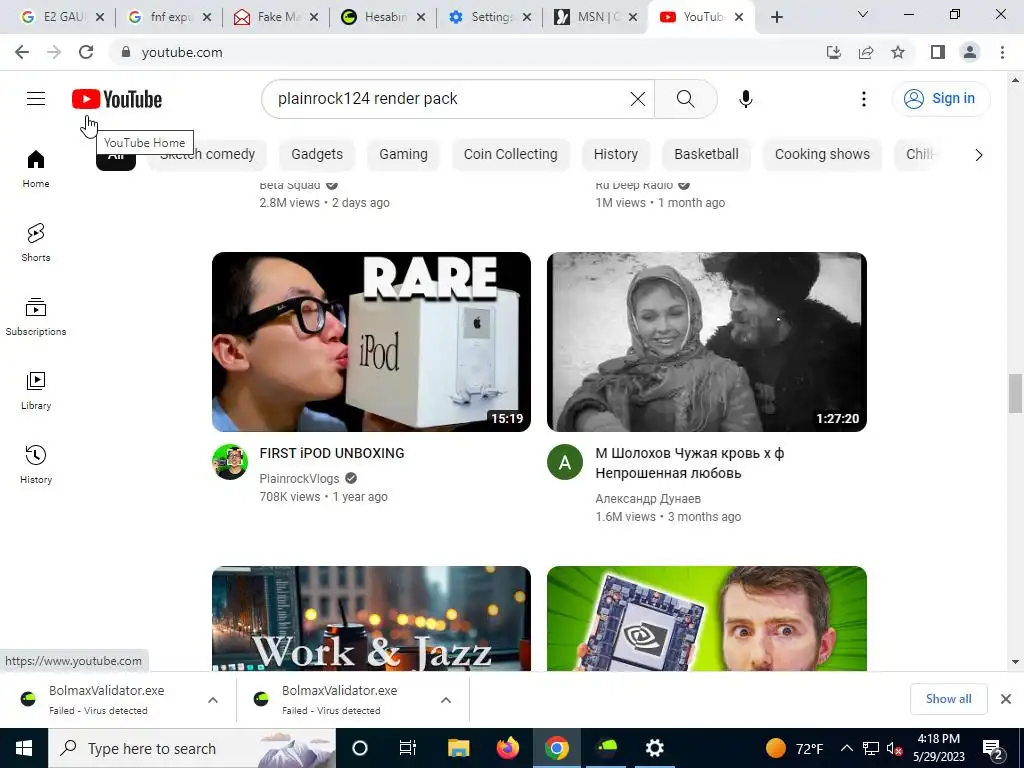Click the page vertical scrollbar thumb
1024x768 pixels.
(1015, 394)
